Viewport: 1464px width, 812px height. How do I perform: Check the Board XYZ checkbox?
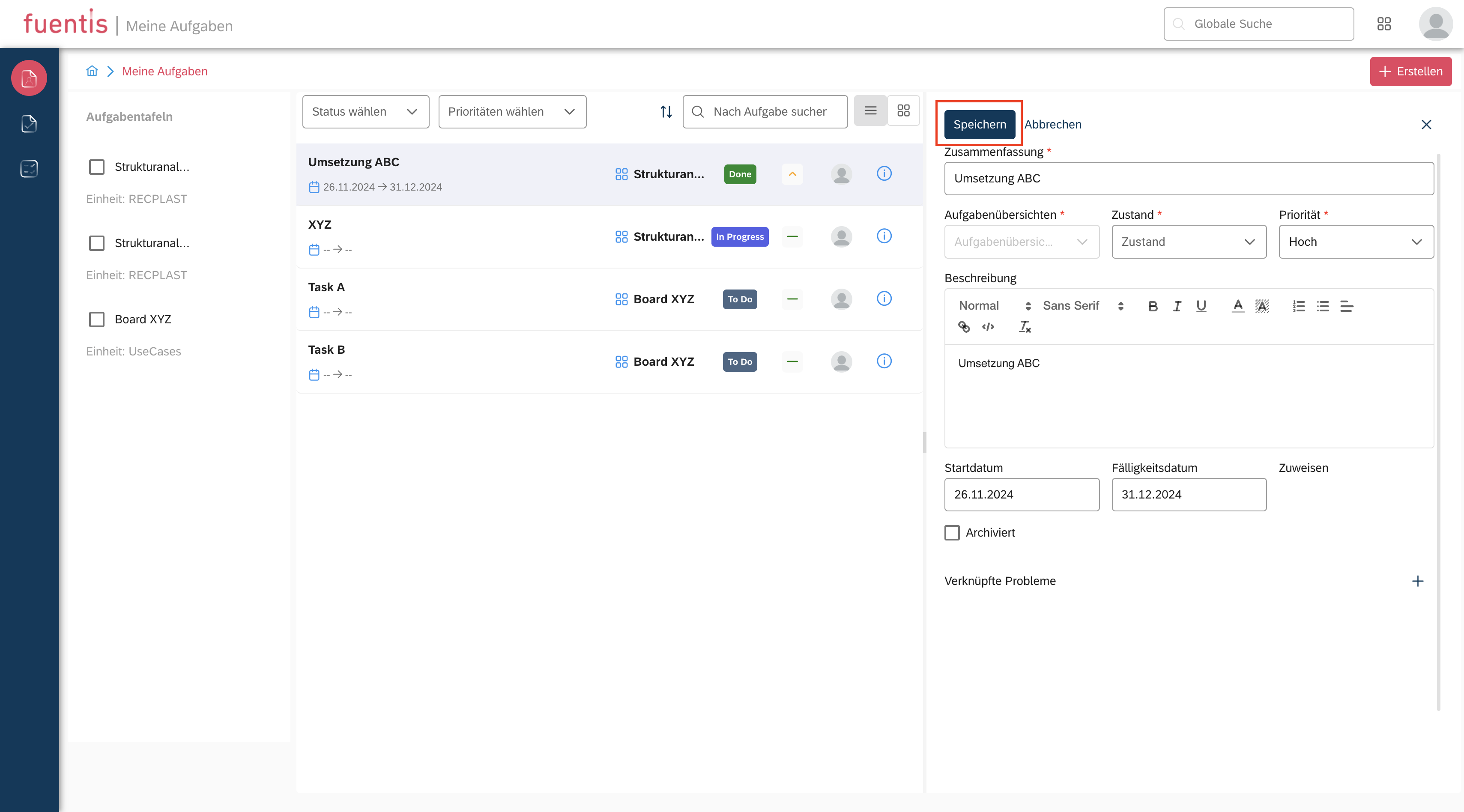click(97, 319)
